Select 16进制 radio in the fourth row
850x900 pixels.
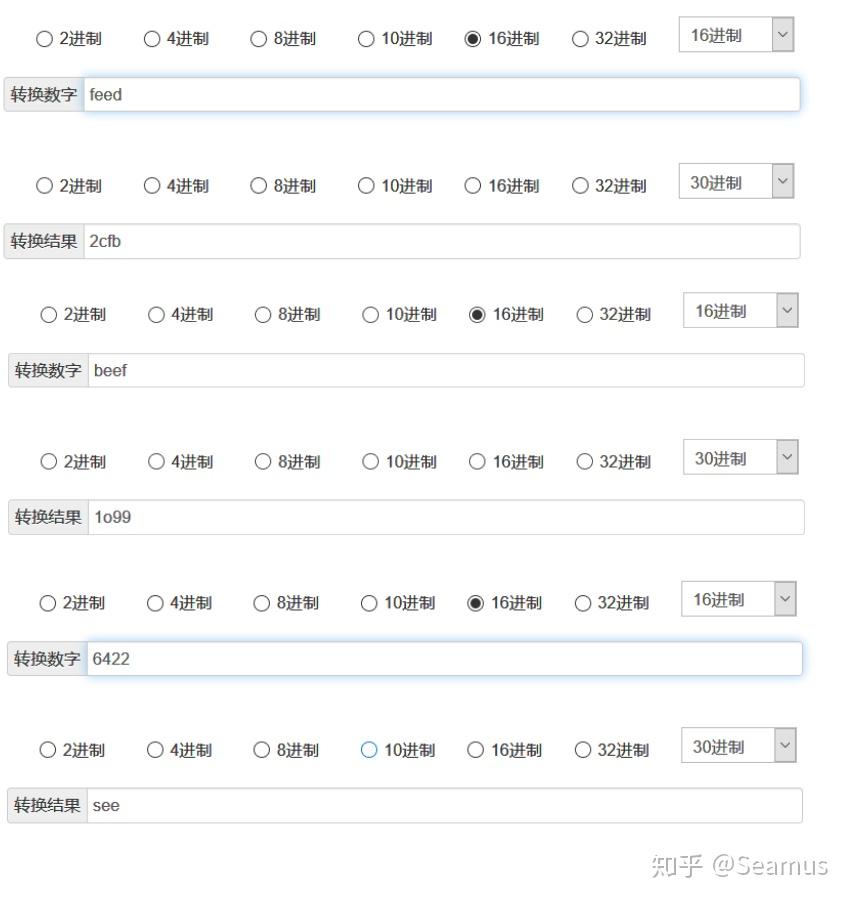click(x=476, y=461)
